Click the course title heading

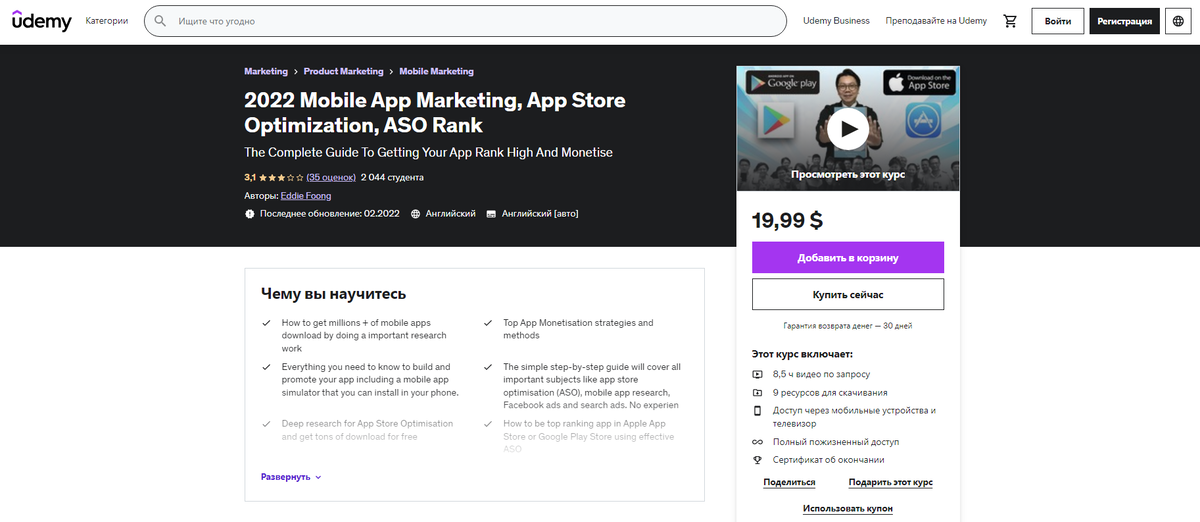[435, 113]
